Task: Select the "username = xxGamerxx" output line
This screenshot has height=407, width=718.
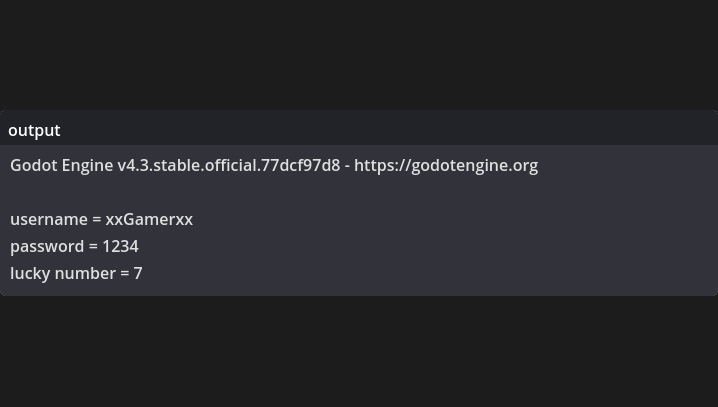Action: pyautogui.click(x=102, y=219)
